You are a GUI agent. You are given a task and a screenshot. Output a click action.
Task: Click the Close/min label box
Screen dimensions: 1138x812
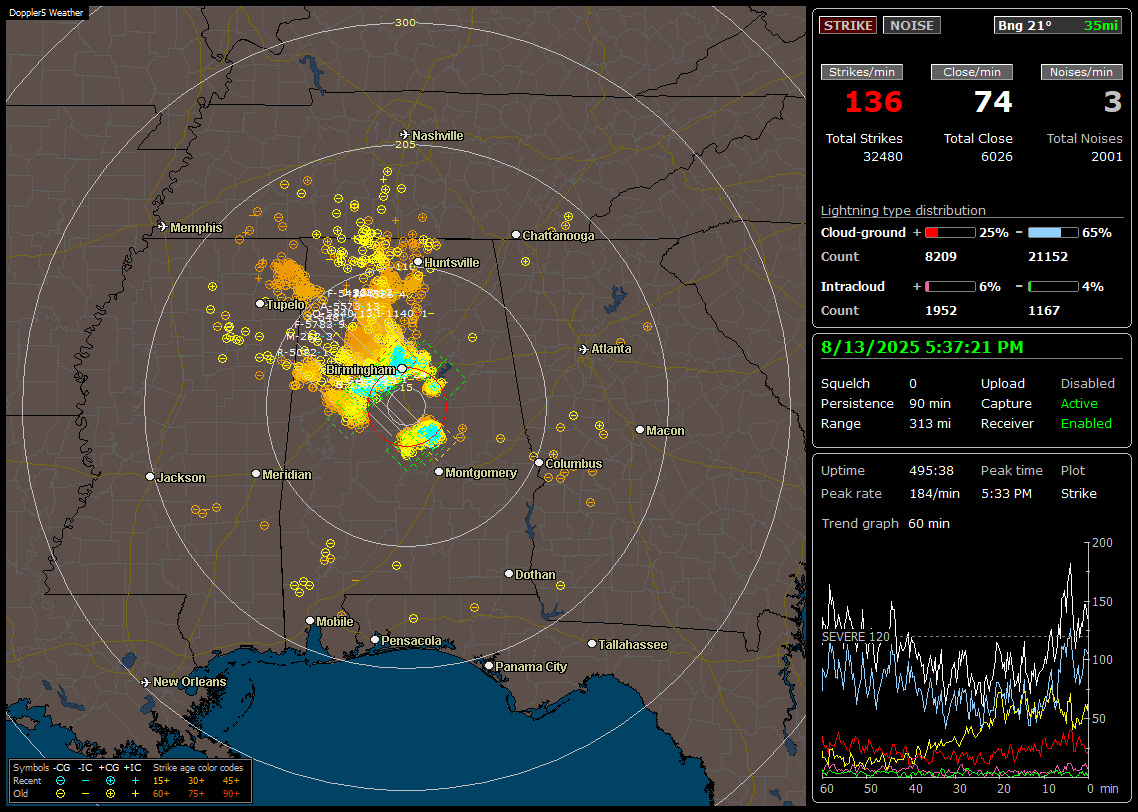click(x=972, y=72)
